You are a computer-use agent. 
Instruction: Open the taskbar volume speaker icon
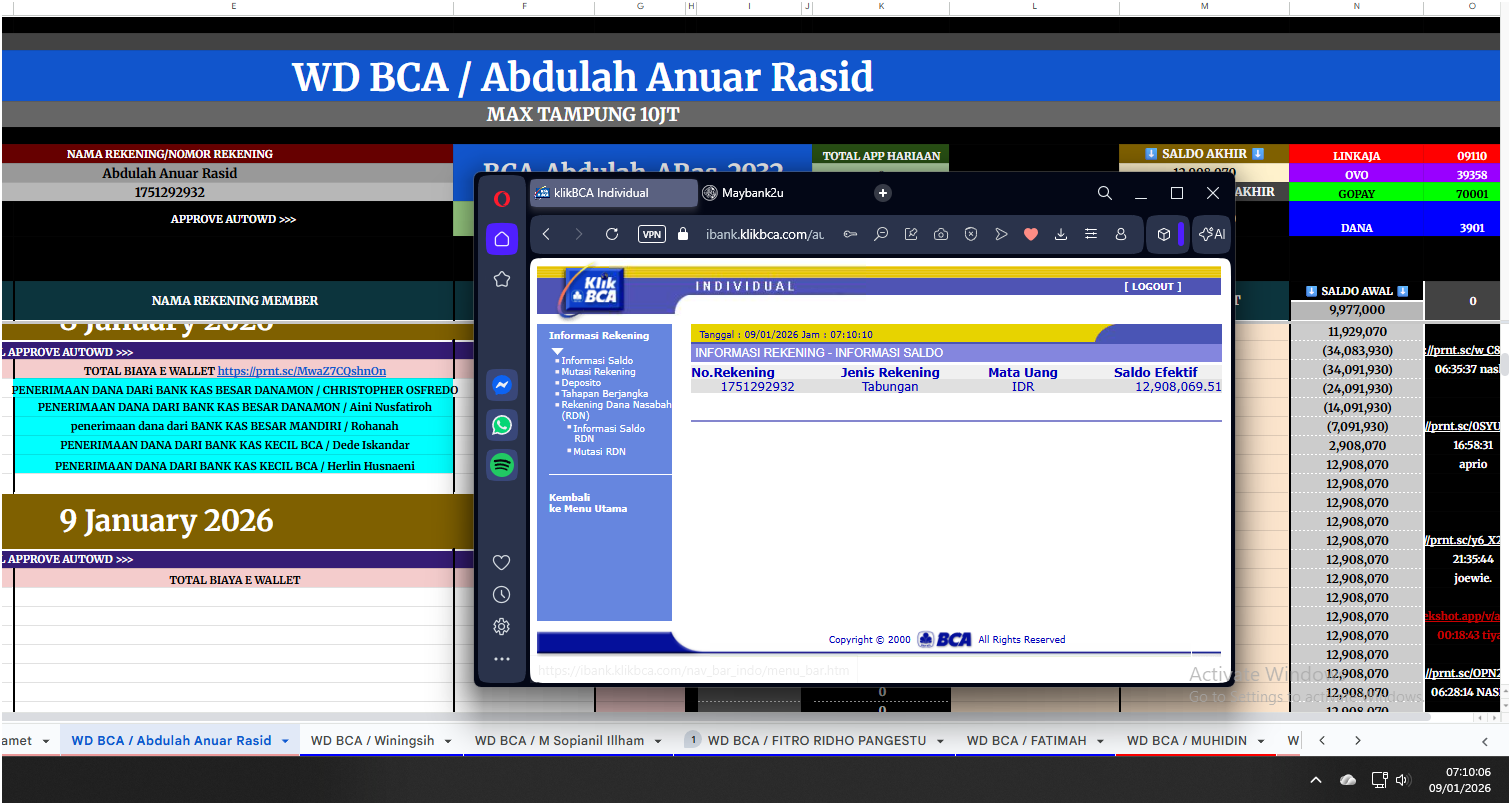pyautogui.click(x=1402, y=780)
